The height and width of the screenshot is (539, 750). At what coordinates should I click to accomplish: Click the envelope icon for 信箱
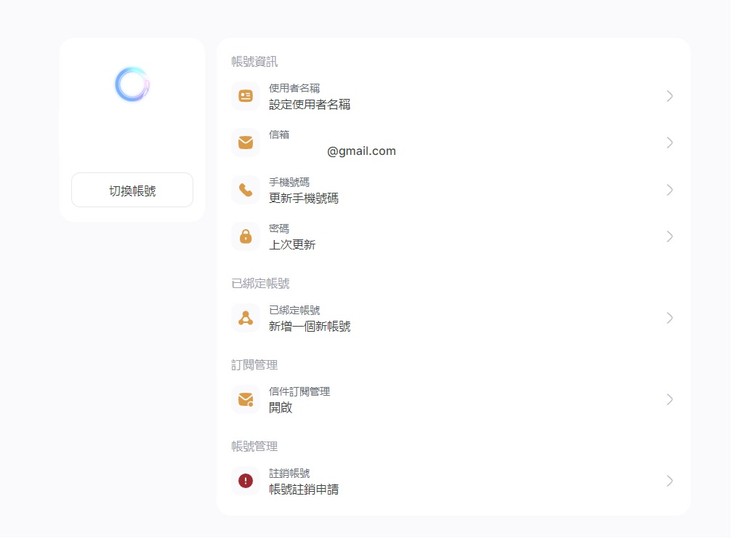pyautogui.click(x=245, y=143)
